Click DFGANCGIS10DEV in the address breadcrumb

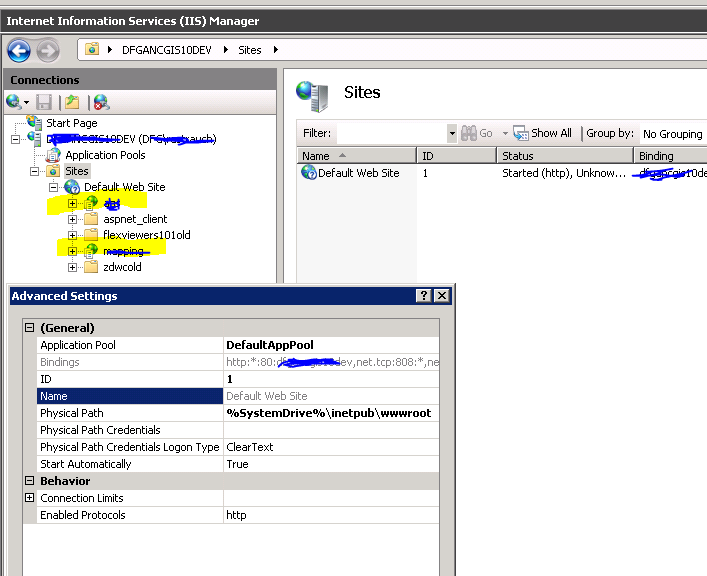click(166, 50)
